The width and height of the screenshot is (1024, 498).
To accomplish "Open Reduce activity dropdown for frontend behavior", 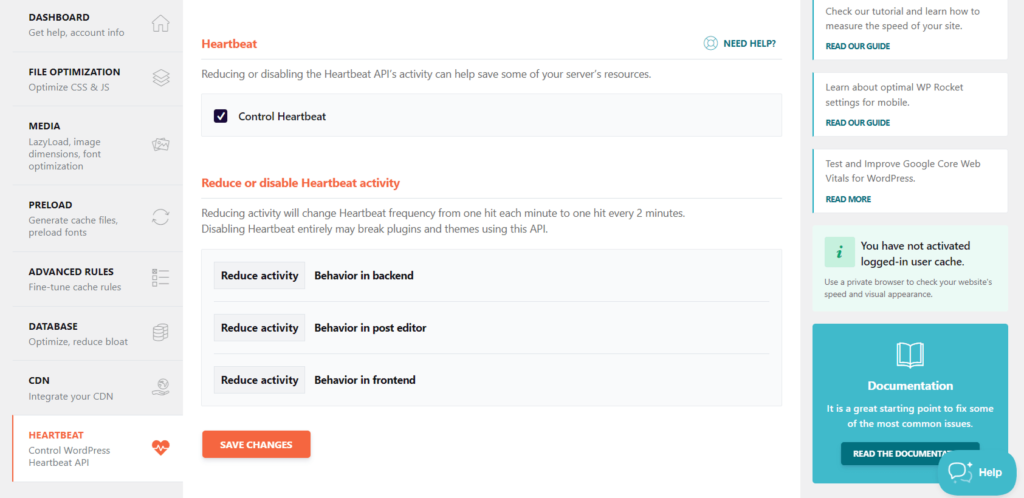I will point(259,380).
